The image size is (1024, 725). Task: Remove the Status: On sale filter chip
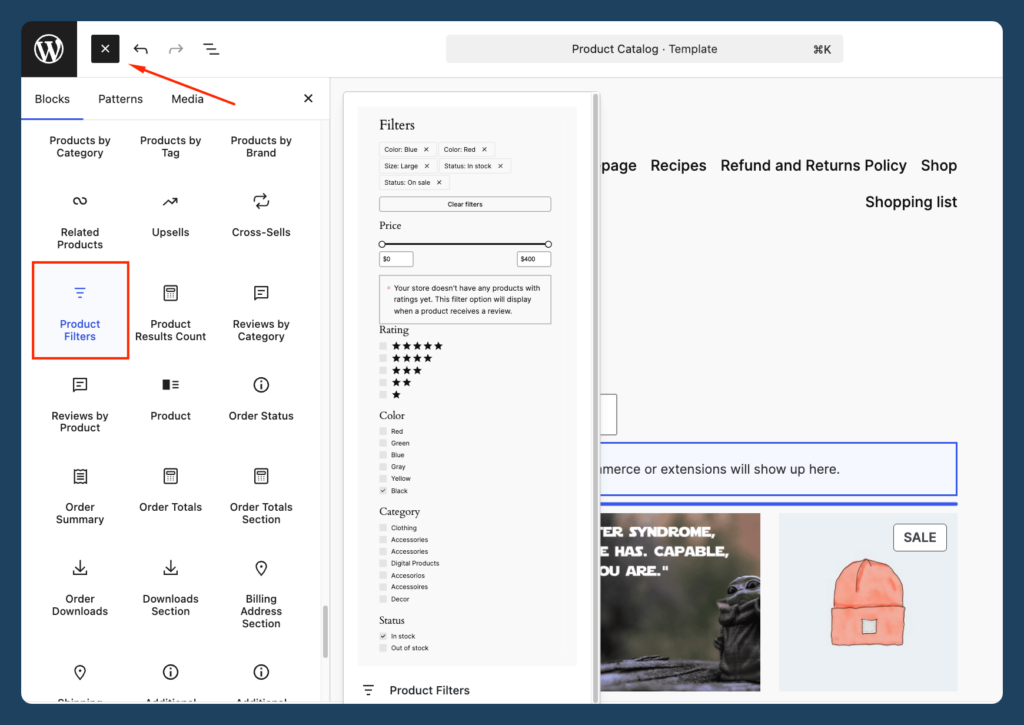coord(439,182)
